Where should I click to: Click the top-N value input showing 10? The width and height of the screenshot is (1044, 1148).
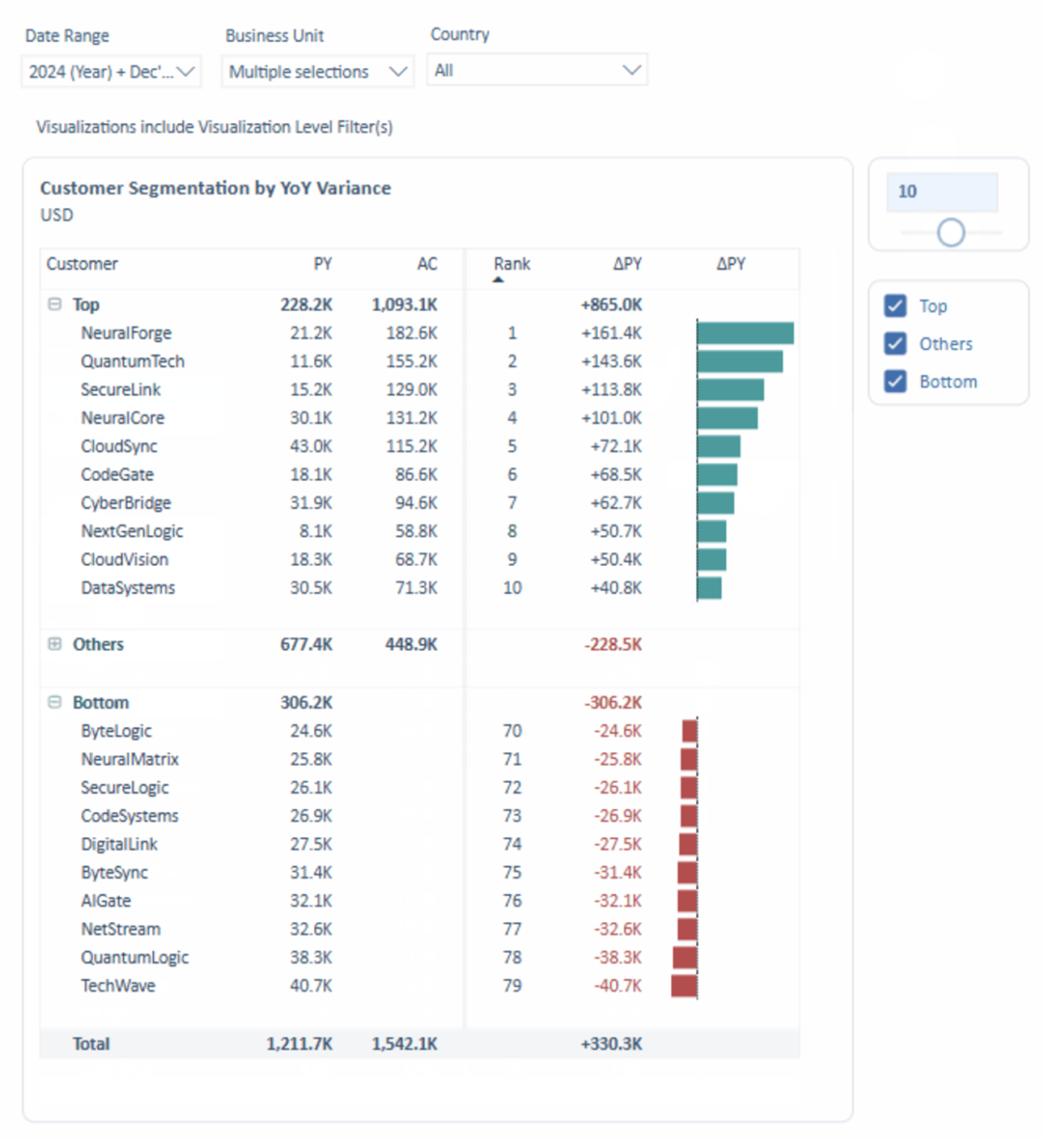pyautogui.click(x=942, y=192)
